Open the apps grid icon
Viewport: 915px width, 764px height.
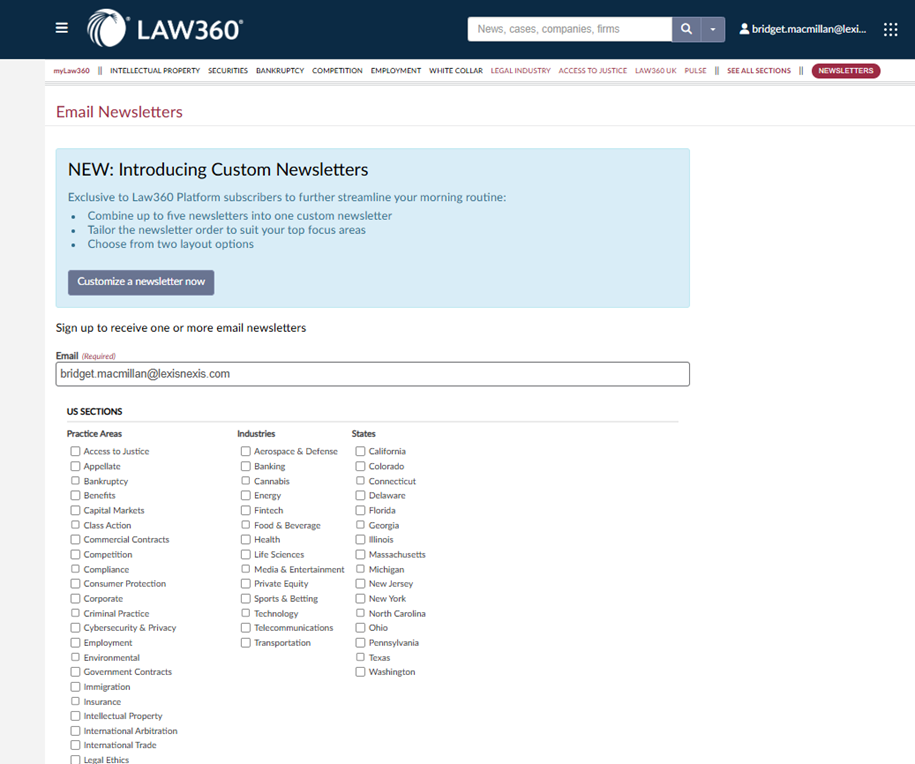[x=890, y=29]
